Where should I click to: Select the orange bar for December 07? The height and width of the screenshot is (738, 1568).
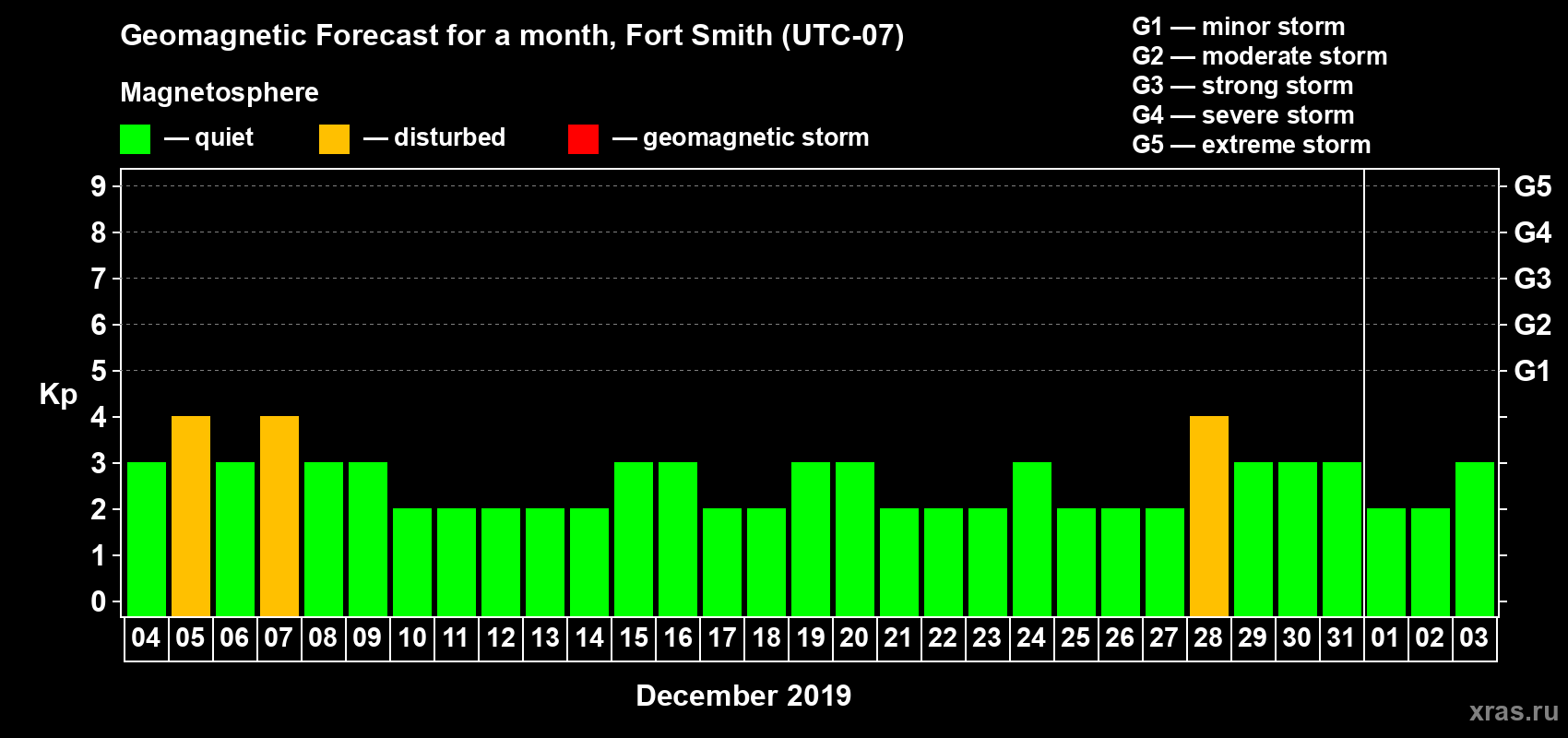pyautogui.click(x=279, y=517)
